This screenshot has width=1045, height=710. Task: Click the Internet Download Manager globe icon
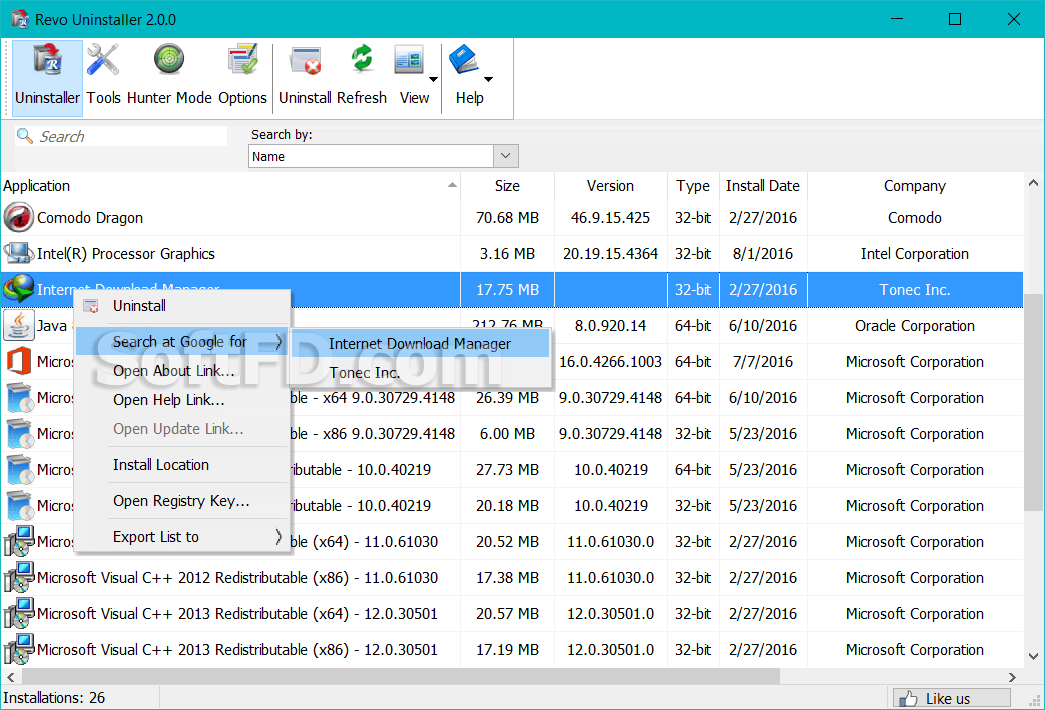(x=19, y=289)
